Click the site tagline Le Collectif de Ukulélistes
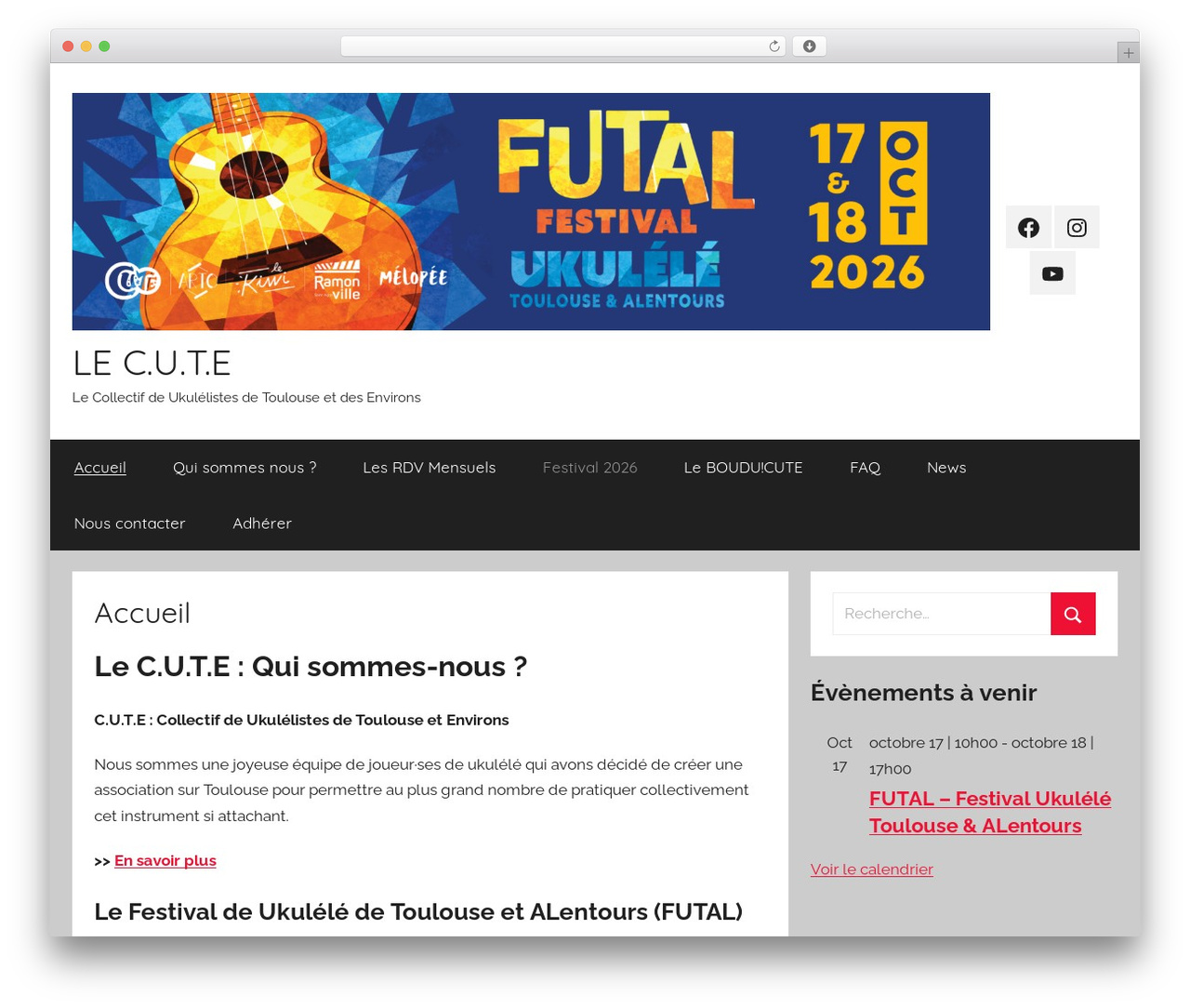1190x1008 pixels. tap(246, 397)
